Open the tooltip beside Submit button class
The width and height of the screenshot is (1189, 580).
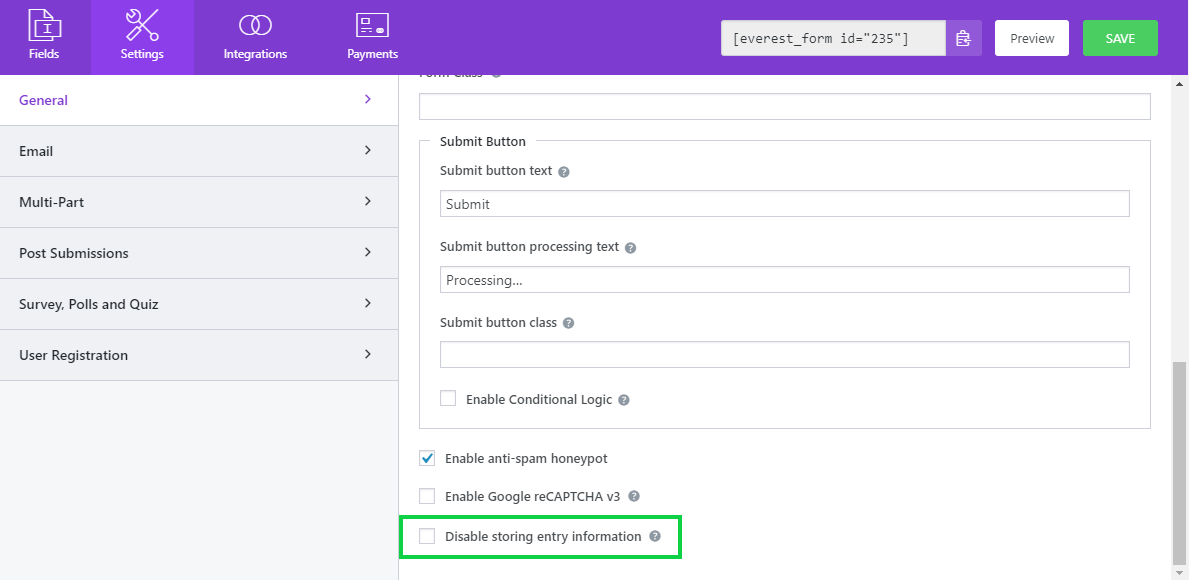click(x=568, y=323)
